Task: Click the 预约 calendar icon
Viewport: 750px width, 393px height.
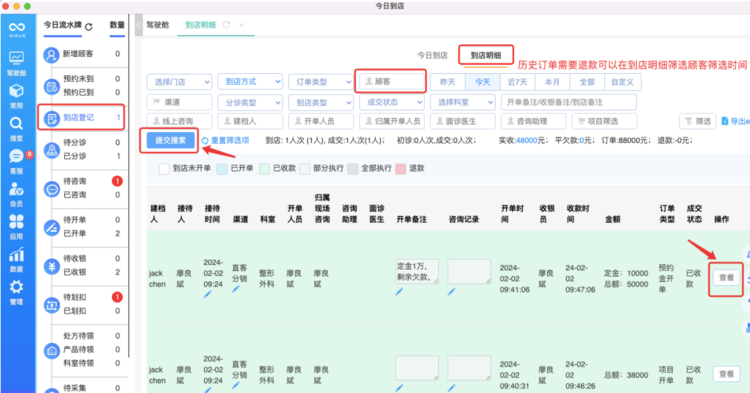Action: pyautogui.click(x=51, y=86)
